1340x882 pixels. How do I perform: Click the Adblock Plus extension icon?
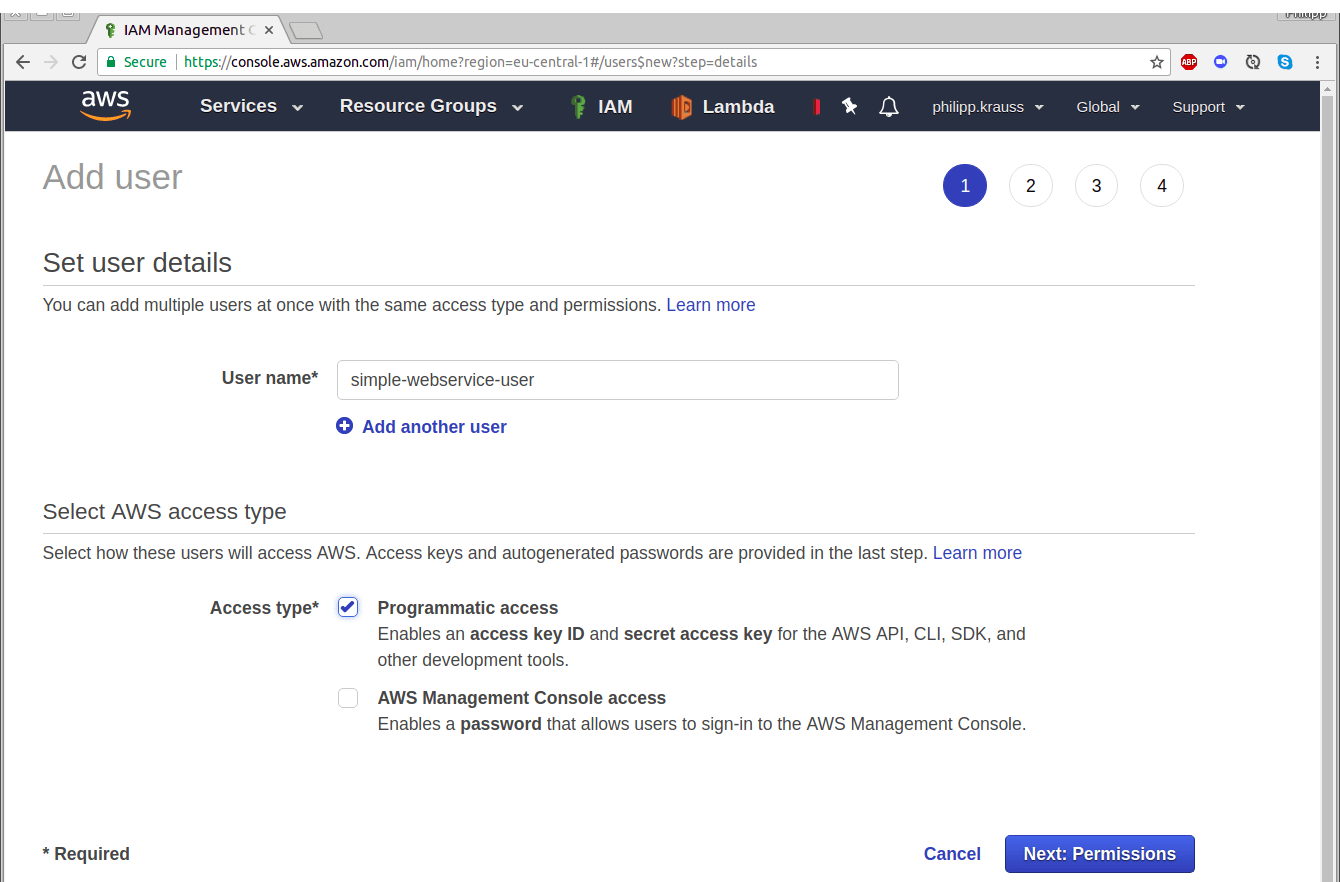click(1188, 62)
